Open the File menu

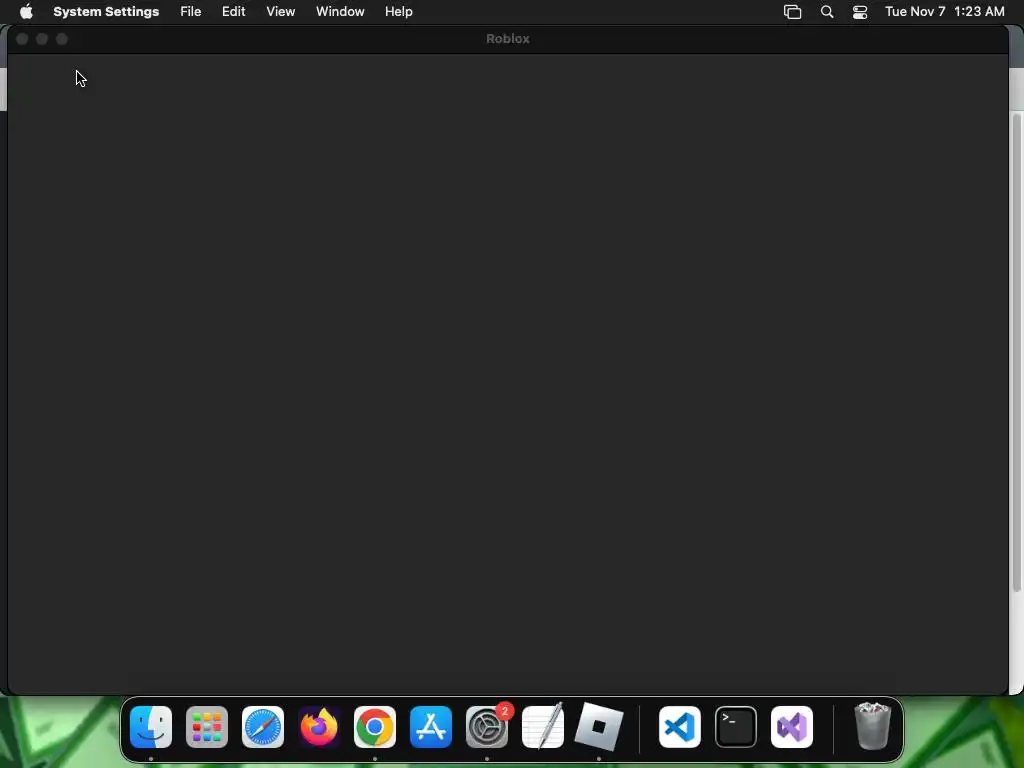(x=191, y=12)
